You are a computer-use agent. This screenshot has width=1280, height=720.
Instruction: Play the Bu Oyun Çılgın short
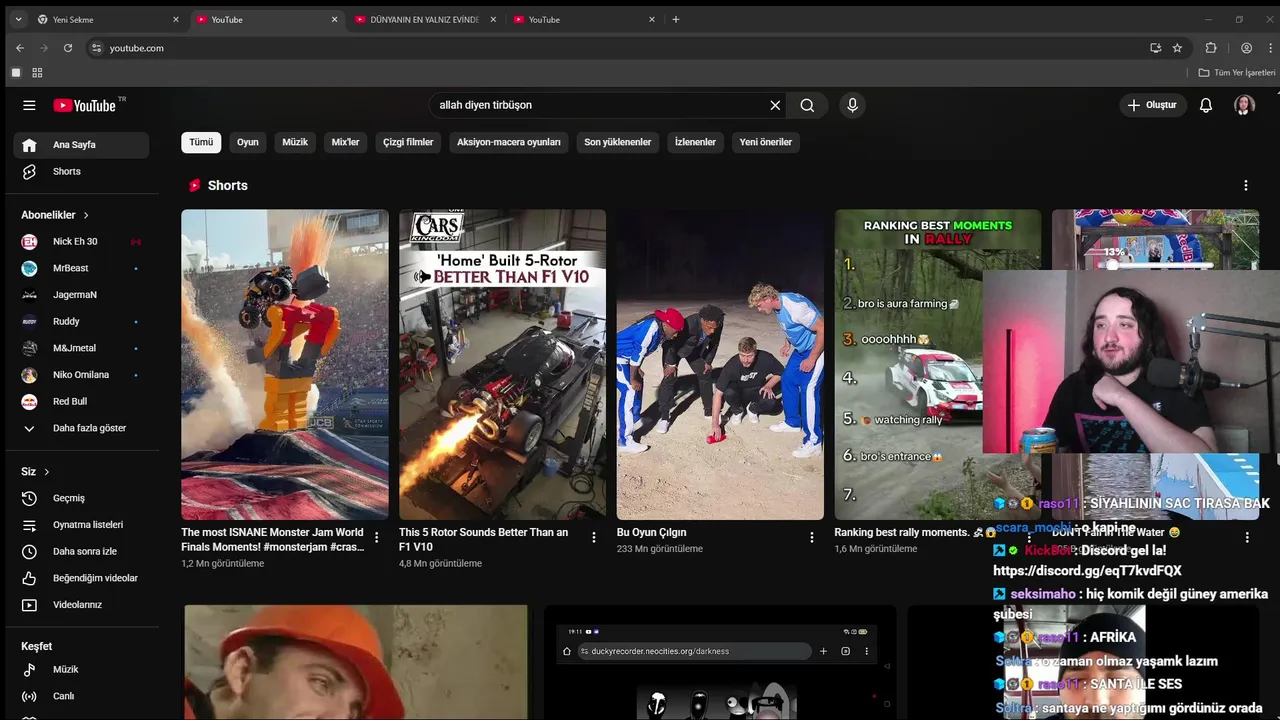tap(720, 364)
